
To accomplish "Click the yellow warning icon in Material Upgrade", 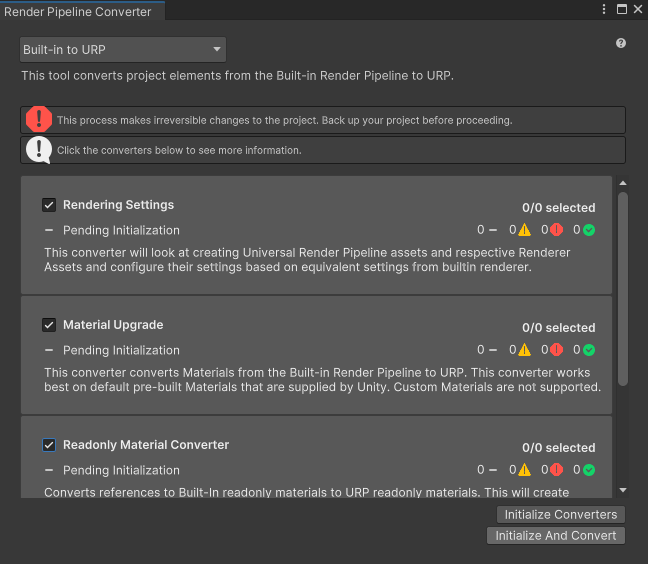I will (524, 350).
